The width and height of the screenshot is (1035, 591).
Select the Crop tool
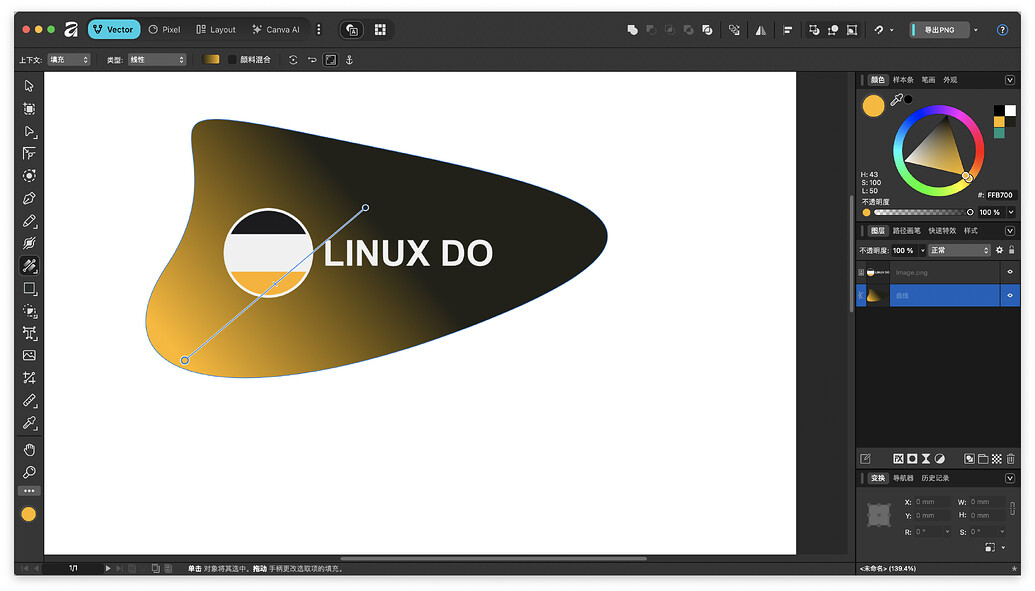point(29,378)
